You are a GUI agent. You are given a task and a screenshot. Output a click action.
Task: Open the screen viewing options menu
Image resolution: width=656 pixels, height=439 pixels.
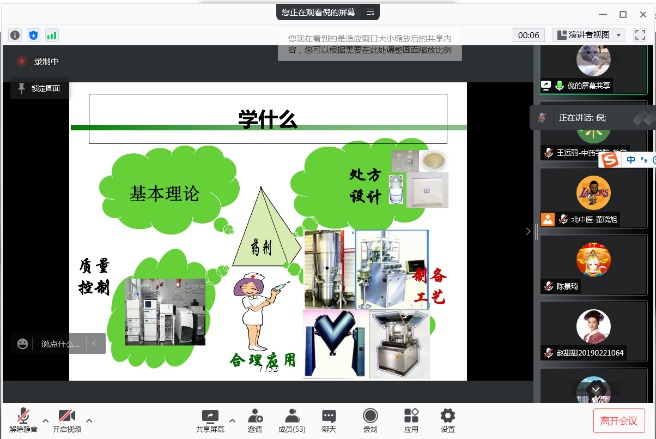(x=370, y=13)
